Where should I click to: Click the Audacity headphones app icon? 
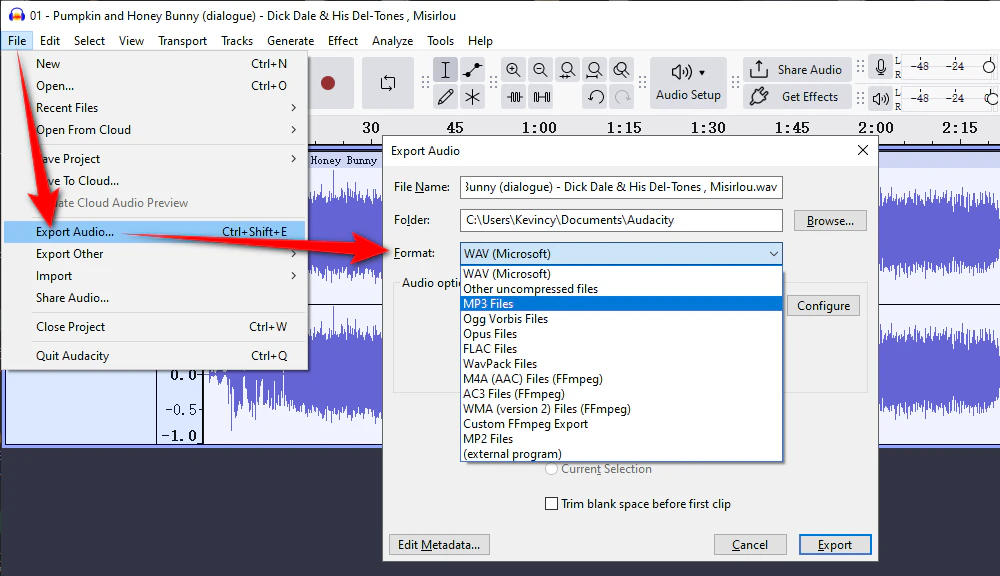click(x=17, y=15)
